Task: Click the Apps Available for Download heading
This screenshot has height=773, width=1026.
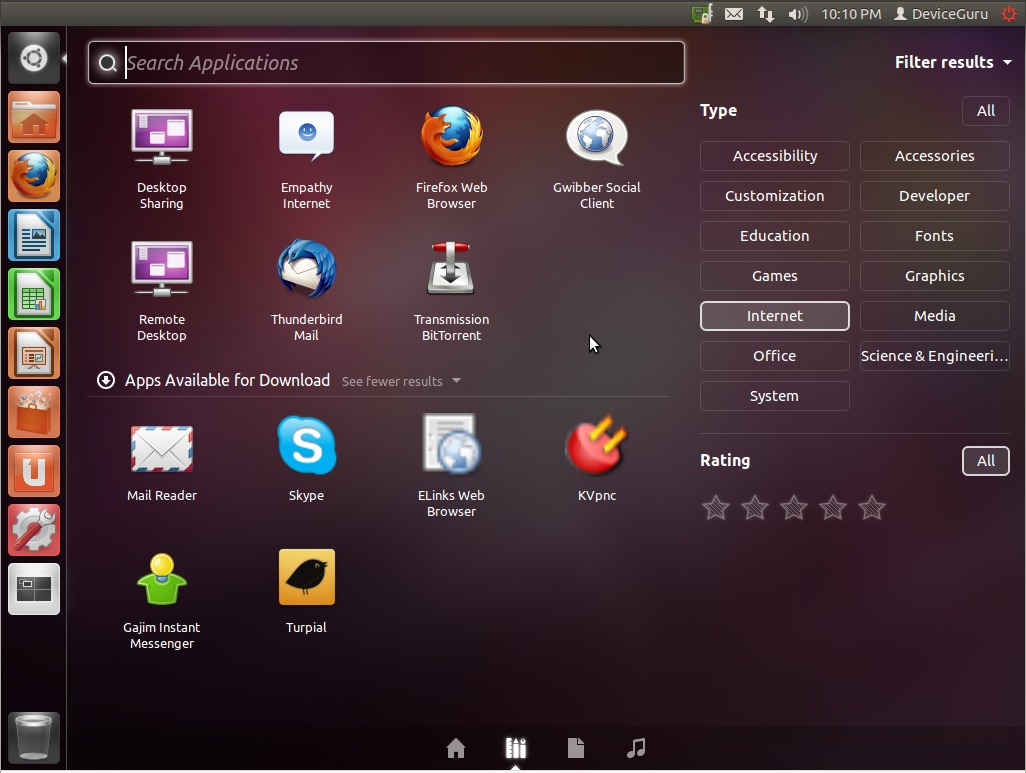Action: (x=227, y=380)
